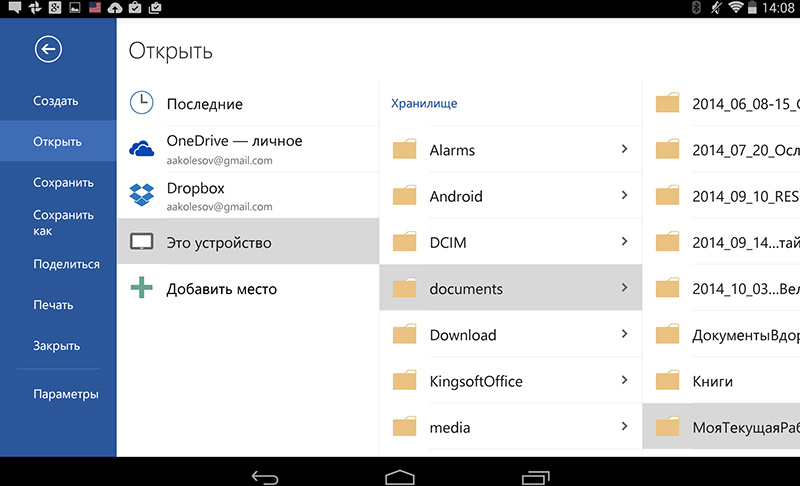Viewport: 800px width, 486px height.
Task: Tap Печать in the sidebar menu
Action: click(x=54, y=305)
